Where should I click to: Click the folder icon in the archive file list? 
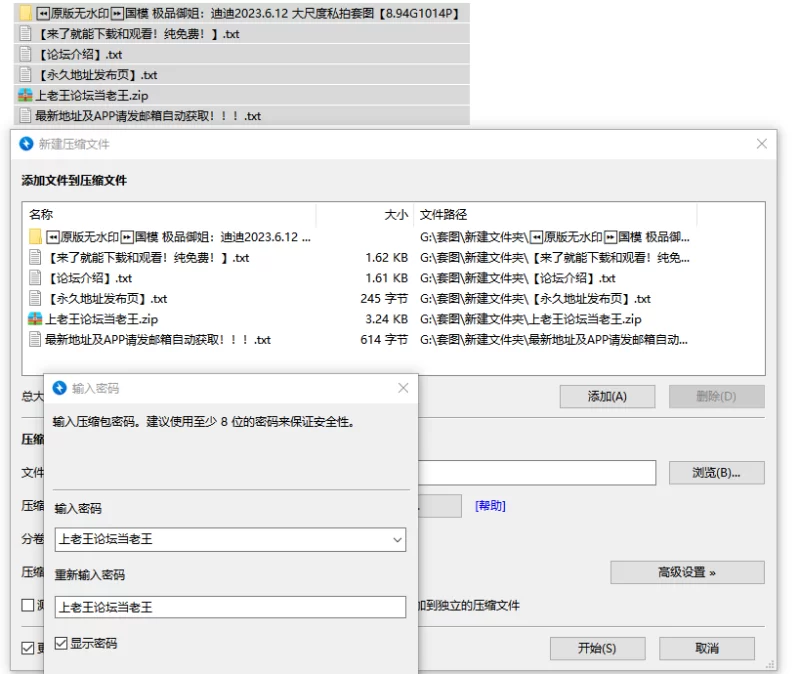coord(36,237)
